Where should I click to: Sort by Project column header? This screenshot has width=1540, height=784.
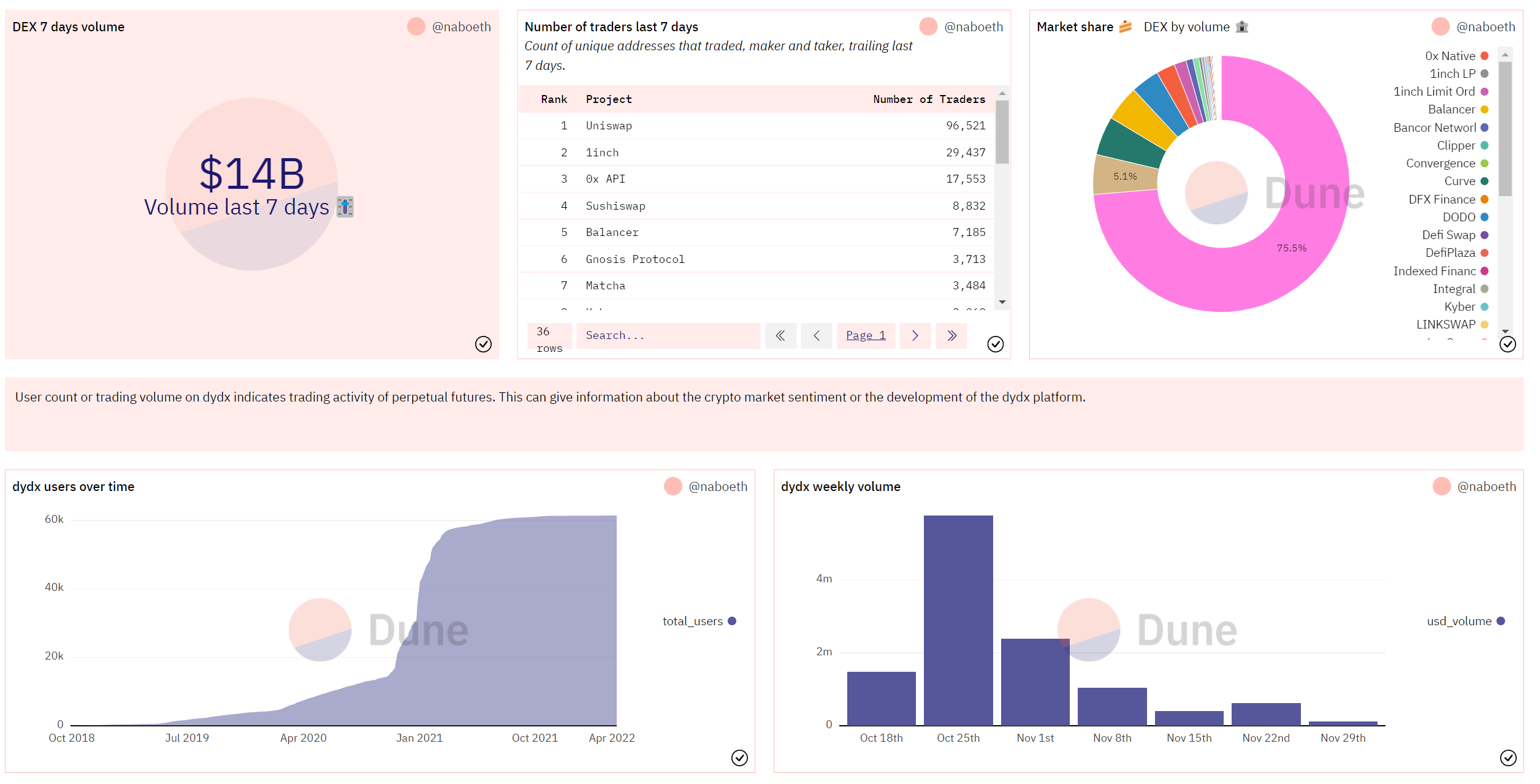[x=609, y=99]
